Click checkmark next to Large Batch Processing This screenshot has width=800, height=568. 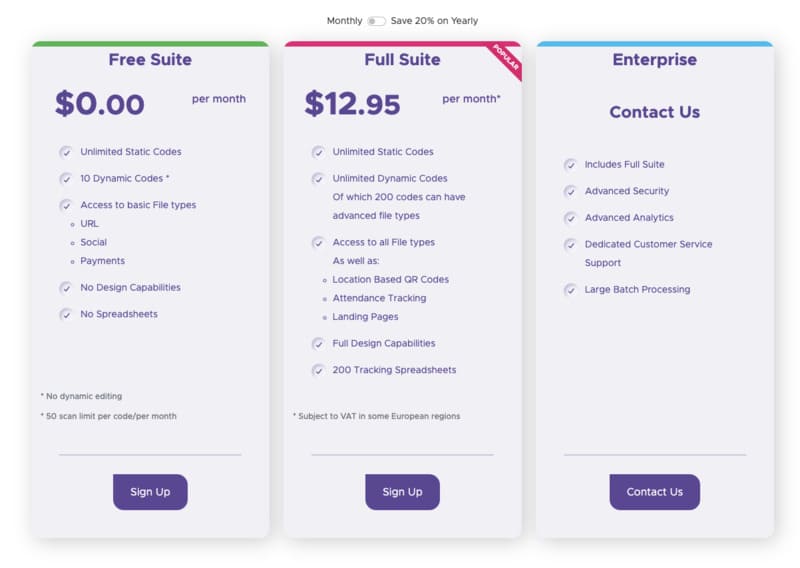570,290
